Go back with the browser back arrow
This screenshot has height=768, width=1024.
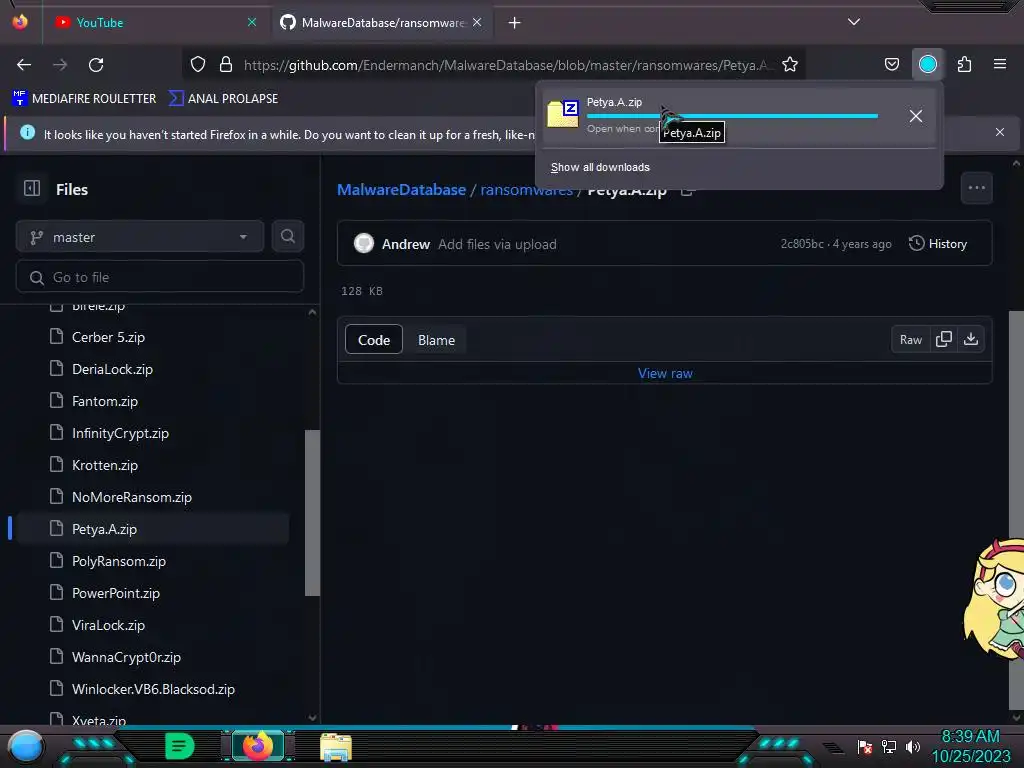pos(24,65)
